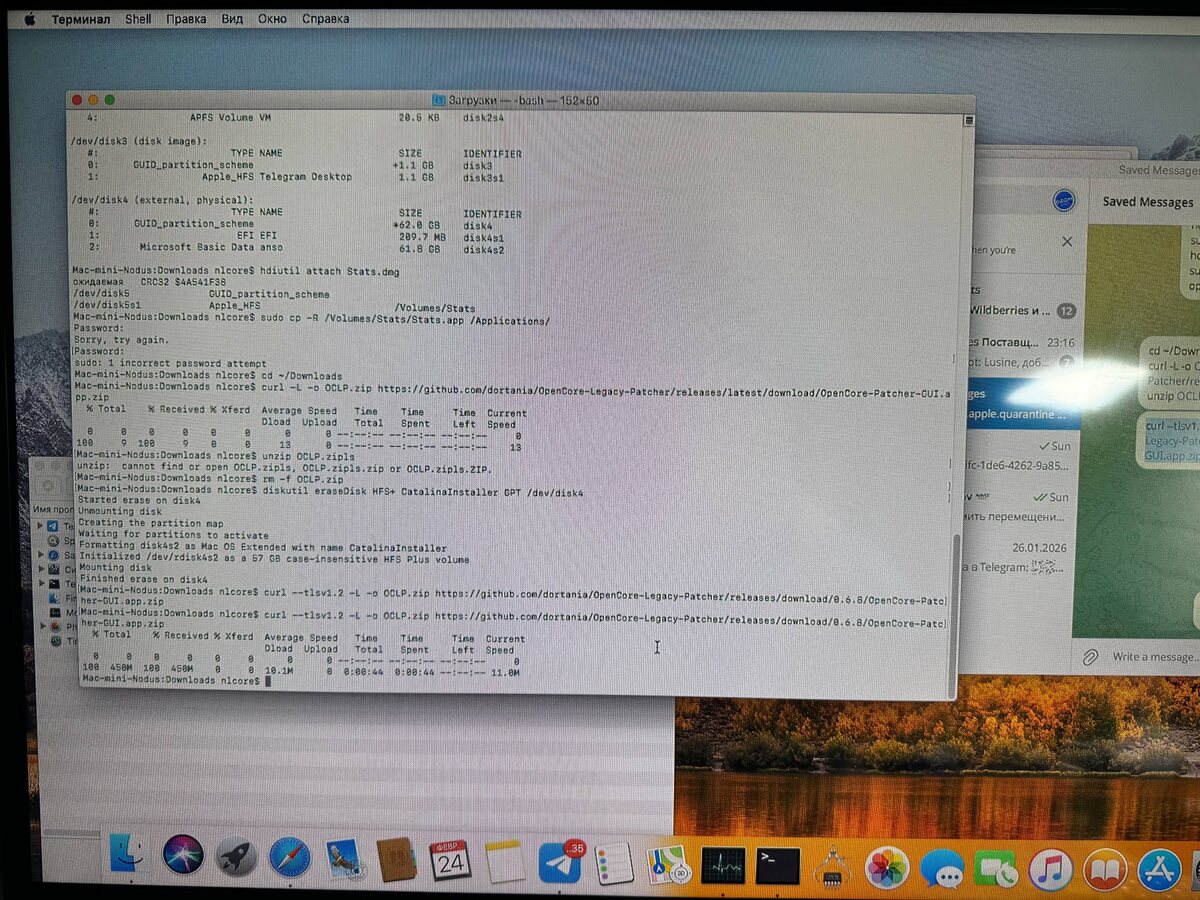Click the Activity Monitor stop-process toolbar button
Screen dimensions: 1200x900
click(x=49, y=485)
